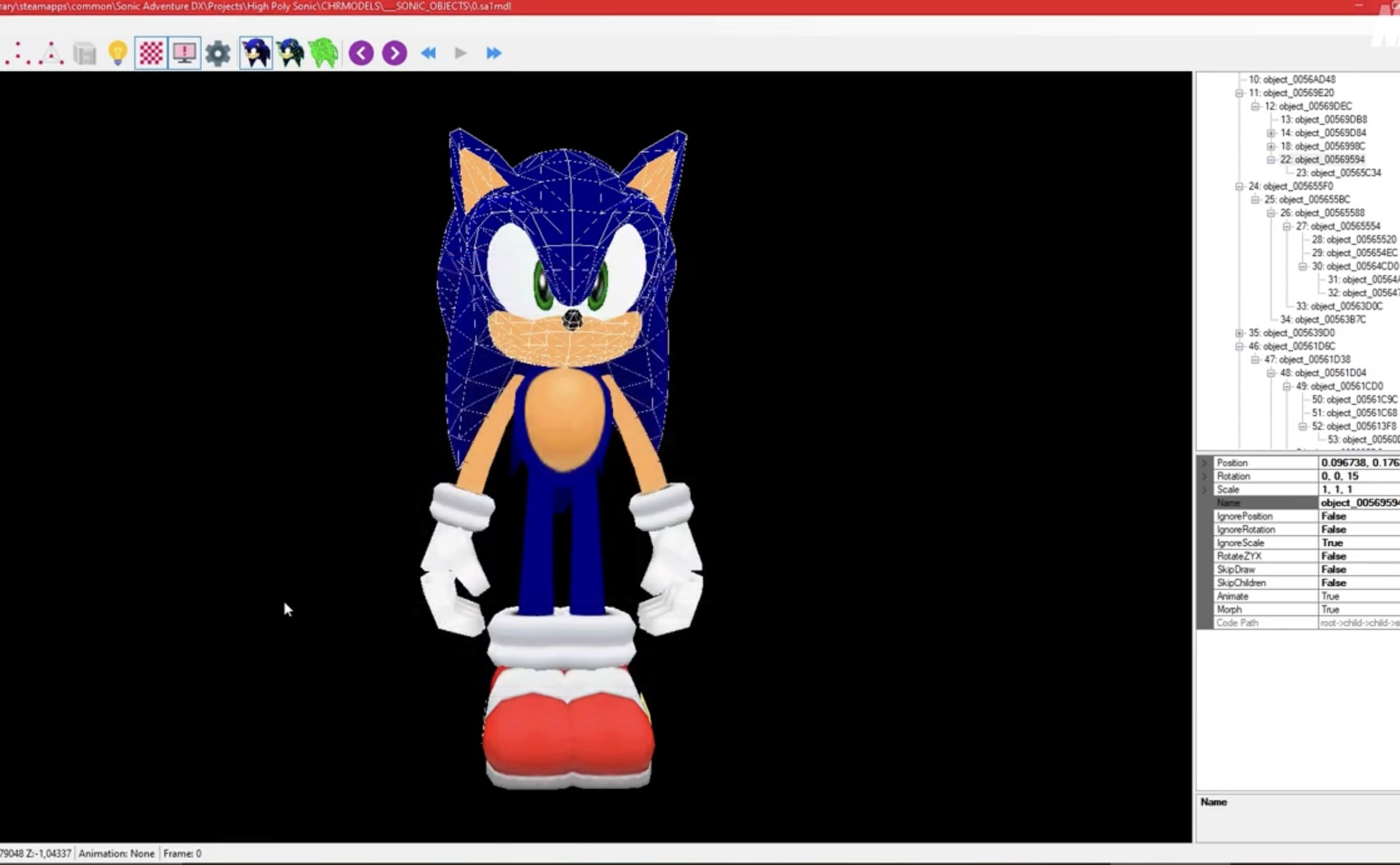Select the textured-wireframe Sonic render mode icon
The image size is (1400, 865).
point(290,53)
